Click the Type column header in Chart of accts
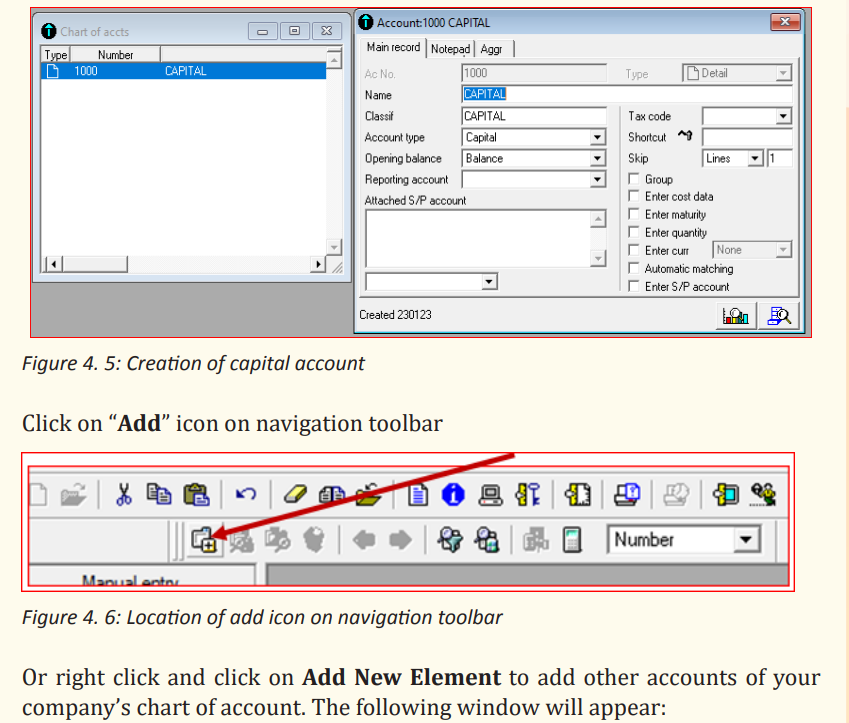 click(x=56, y=55)
